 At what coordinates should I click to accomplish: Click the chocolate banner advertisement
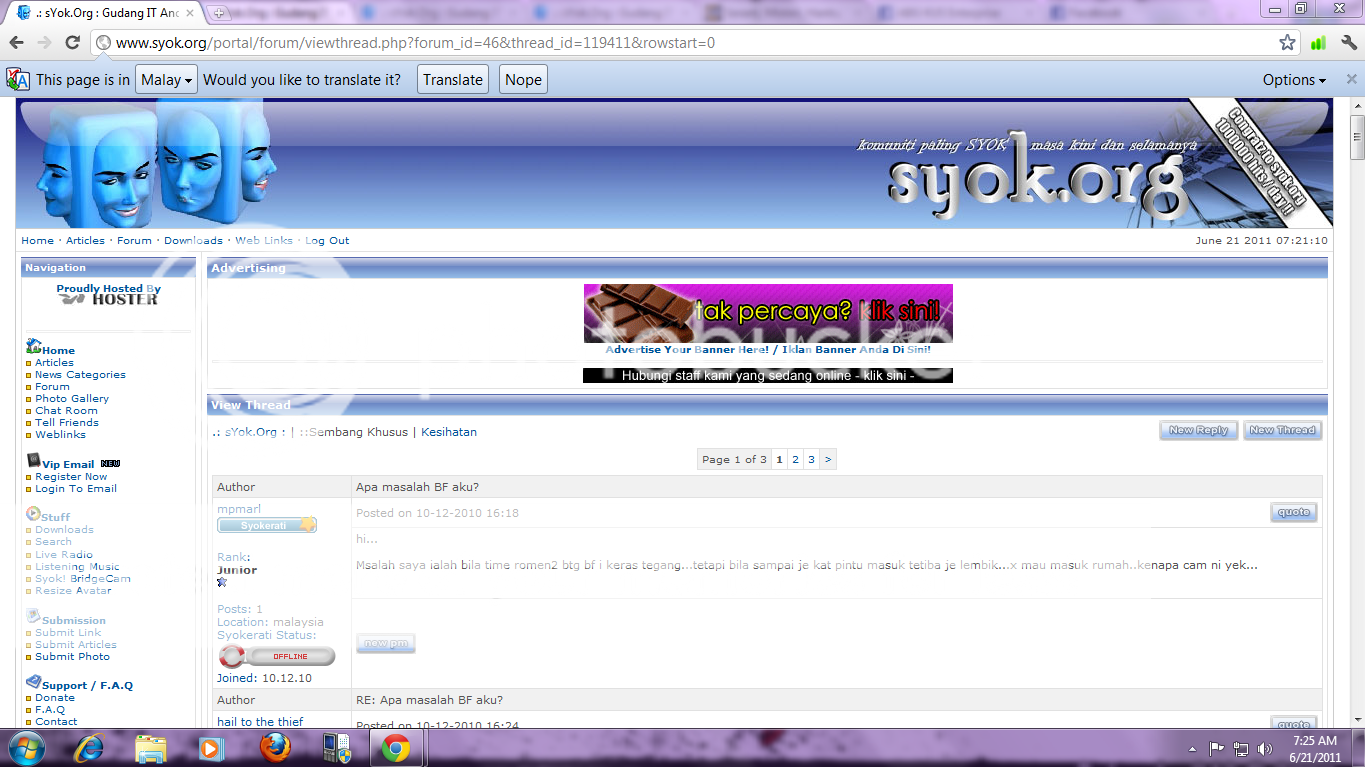tap(768, 313)
